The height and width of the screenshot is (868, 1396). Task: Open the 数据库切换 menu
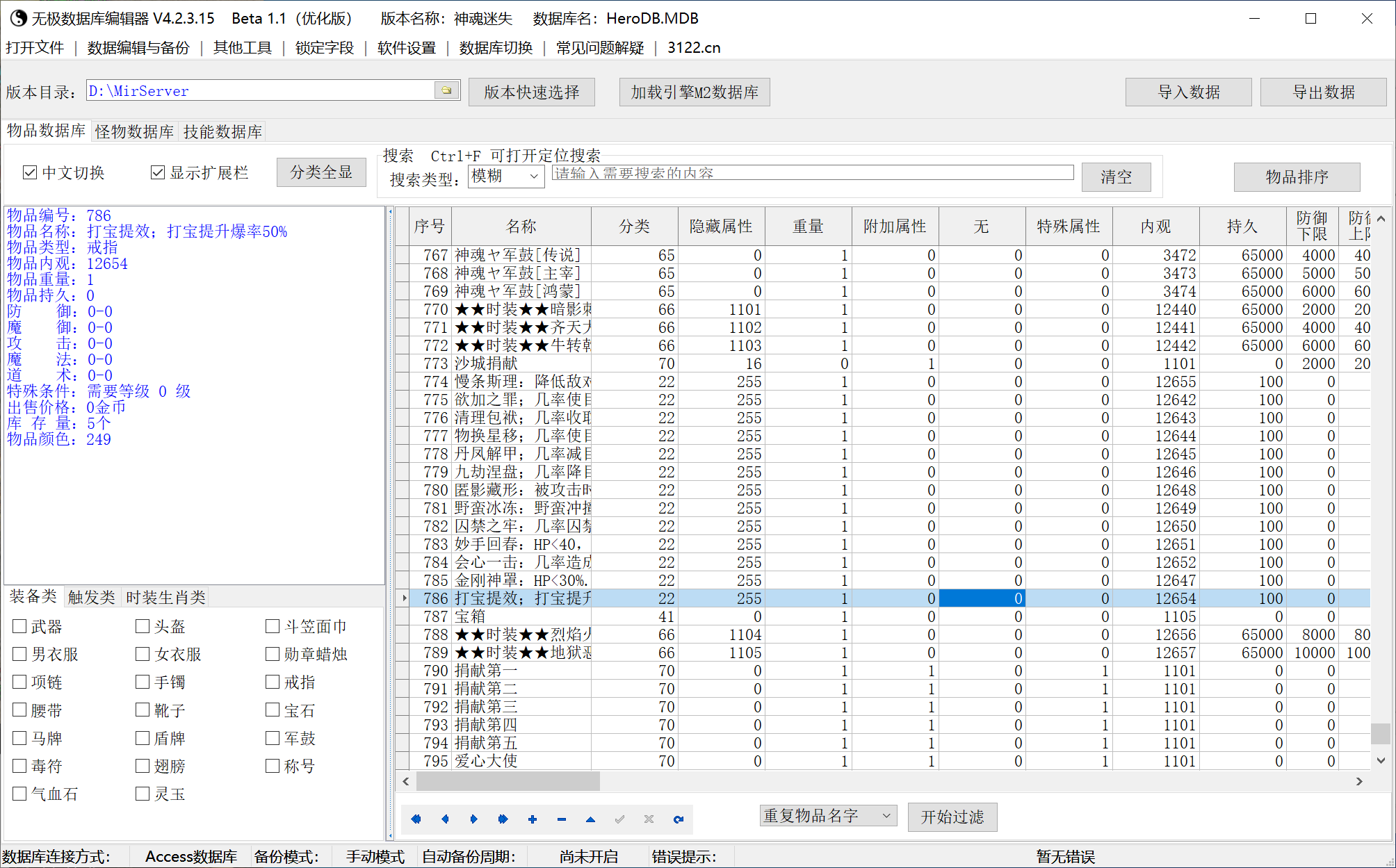click(496, 48)
